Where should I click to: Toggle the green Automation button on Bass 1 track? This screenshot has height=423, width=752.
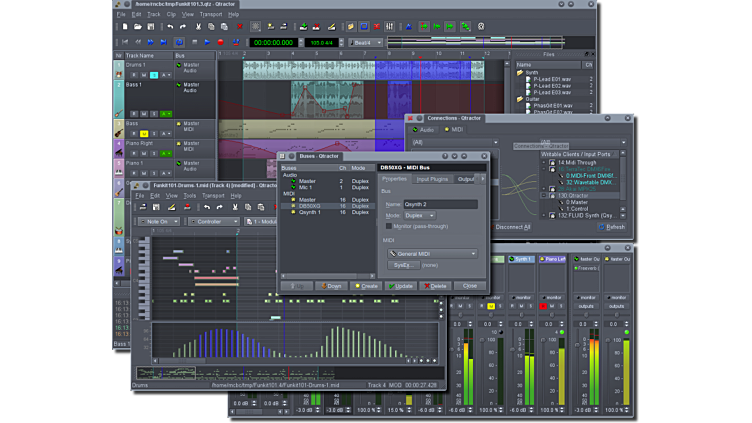coord(166,114)
